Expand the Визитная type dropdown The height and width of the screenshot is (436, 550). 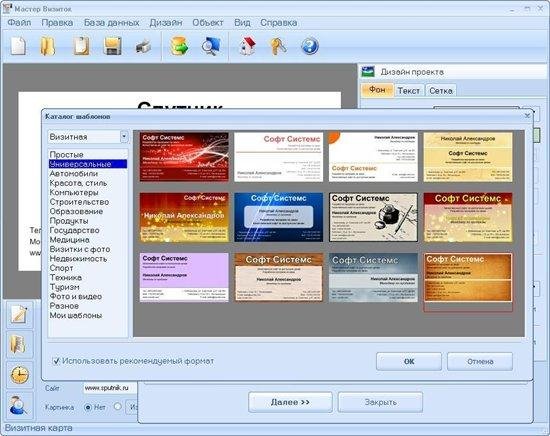[x=124, y=136]
